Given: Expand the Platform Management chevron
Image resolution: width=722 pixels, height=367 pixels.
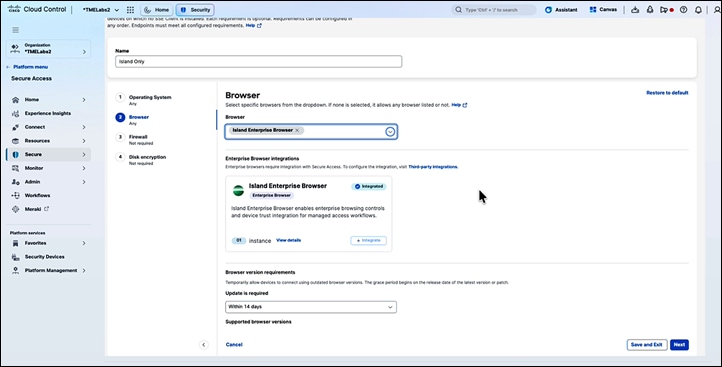Looking at the screenshot, I should [84, 270].
